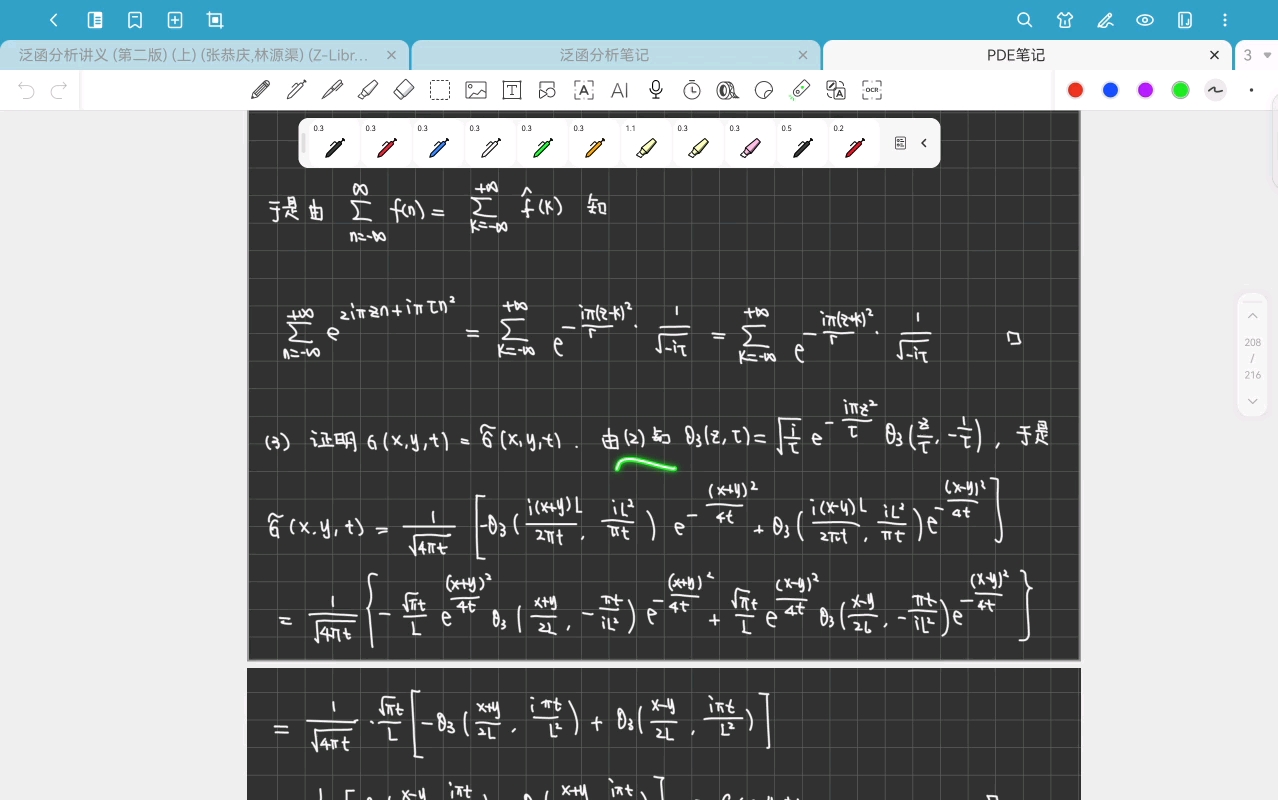Activate the Laser pointer tool
The height and width of the screenshot is (800, 1278).
click(800, 90)
